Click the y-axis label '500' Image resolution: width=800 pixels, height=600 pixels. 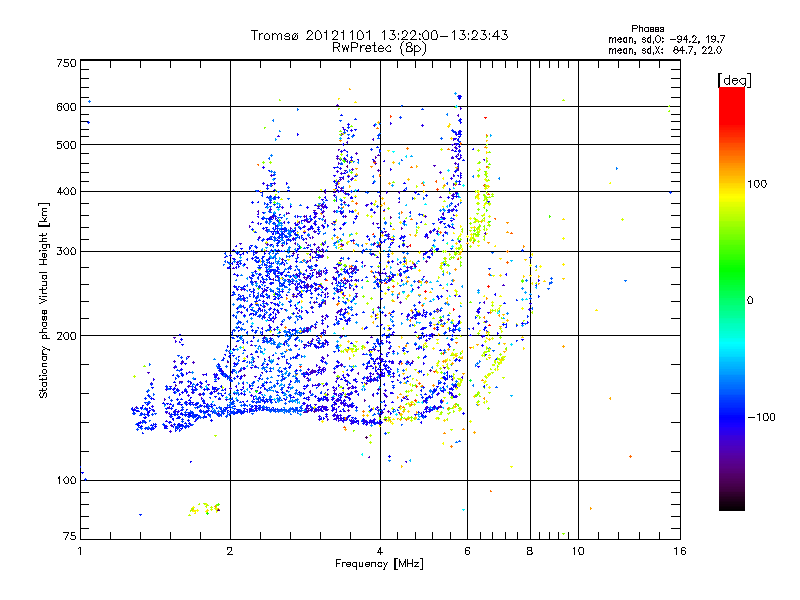pyautogui.click(x=67, y=145)
